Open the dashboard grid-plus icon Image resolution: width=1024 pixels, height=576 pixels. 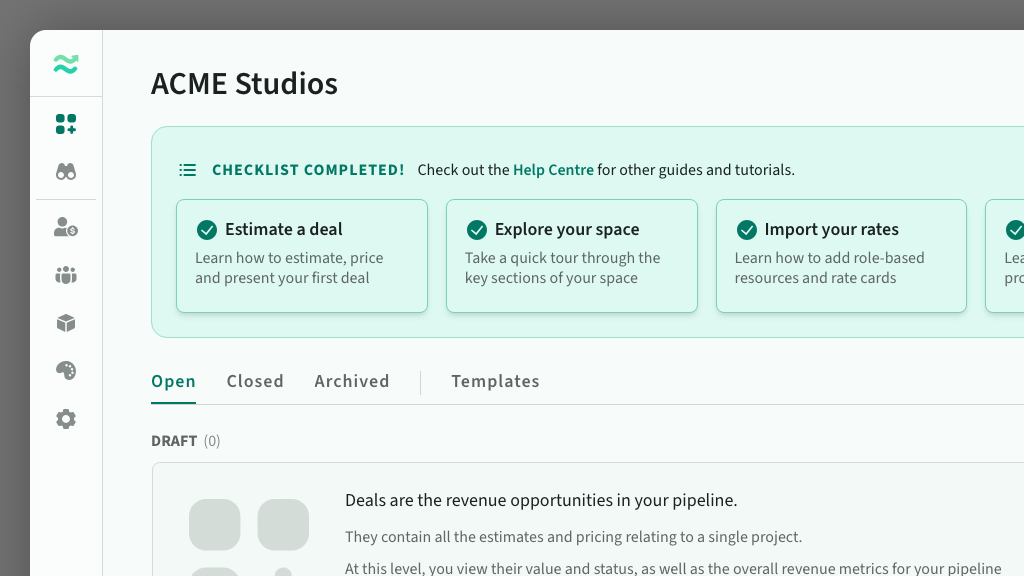coord(66,124)
